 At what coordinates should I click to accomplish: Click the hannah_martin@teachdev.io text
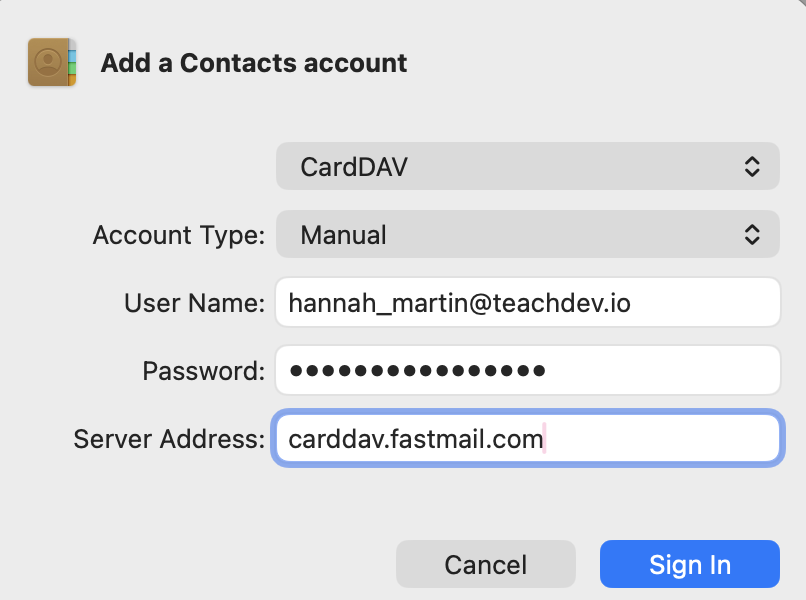[x=459, y=303]
